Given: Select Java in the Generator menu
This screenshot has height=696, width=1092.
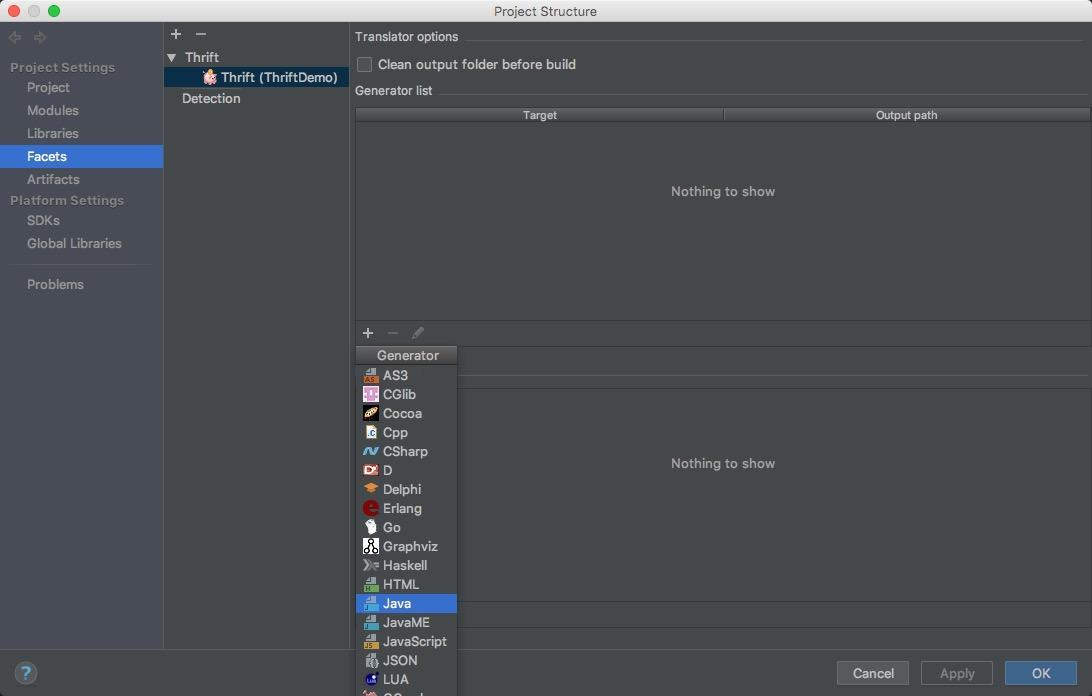Looking at the screenshot, I should (406, 603).
